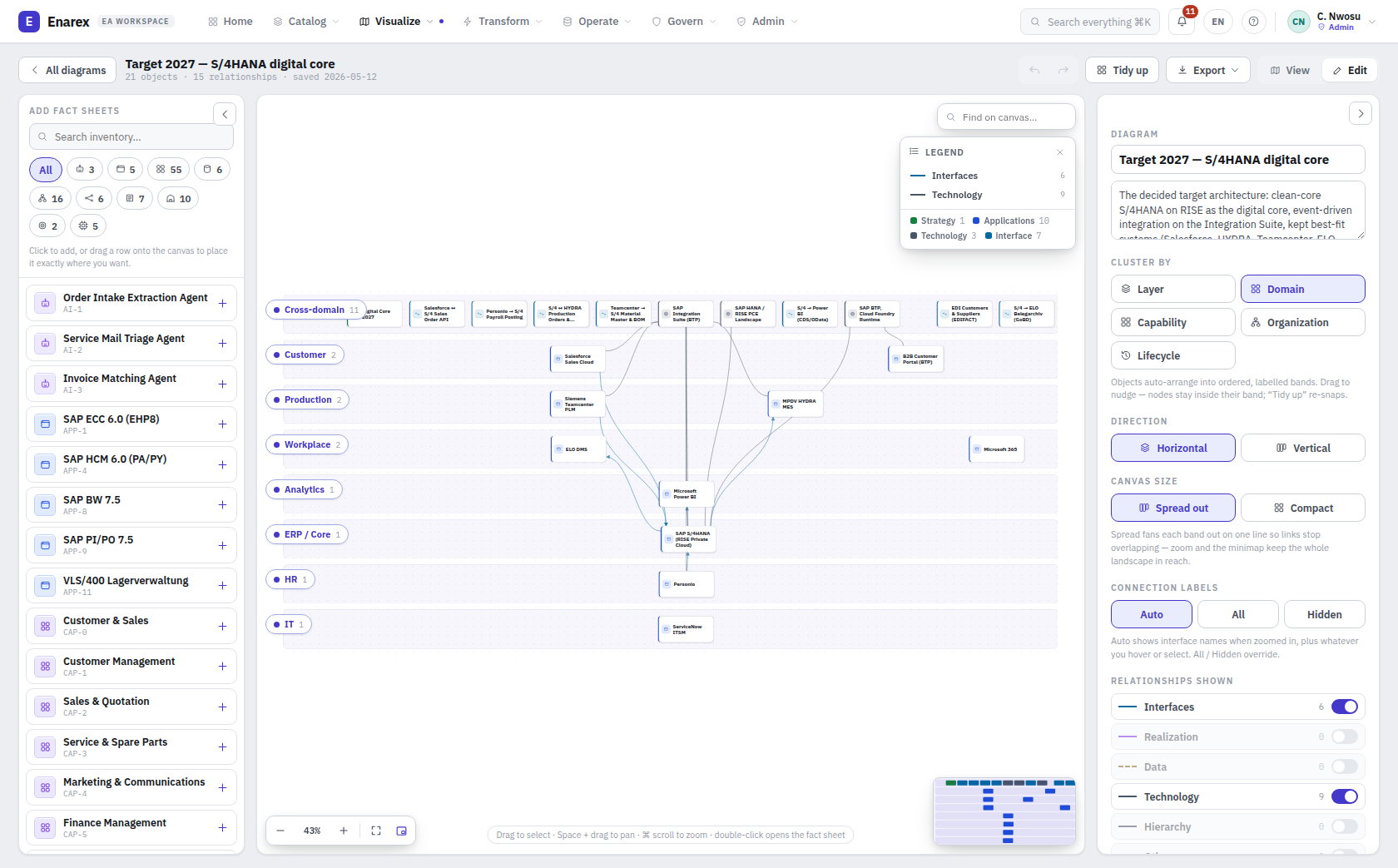Go back to All diagrams

68,70
